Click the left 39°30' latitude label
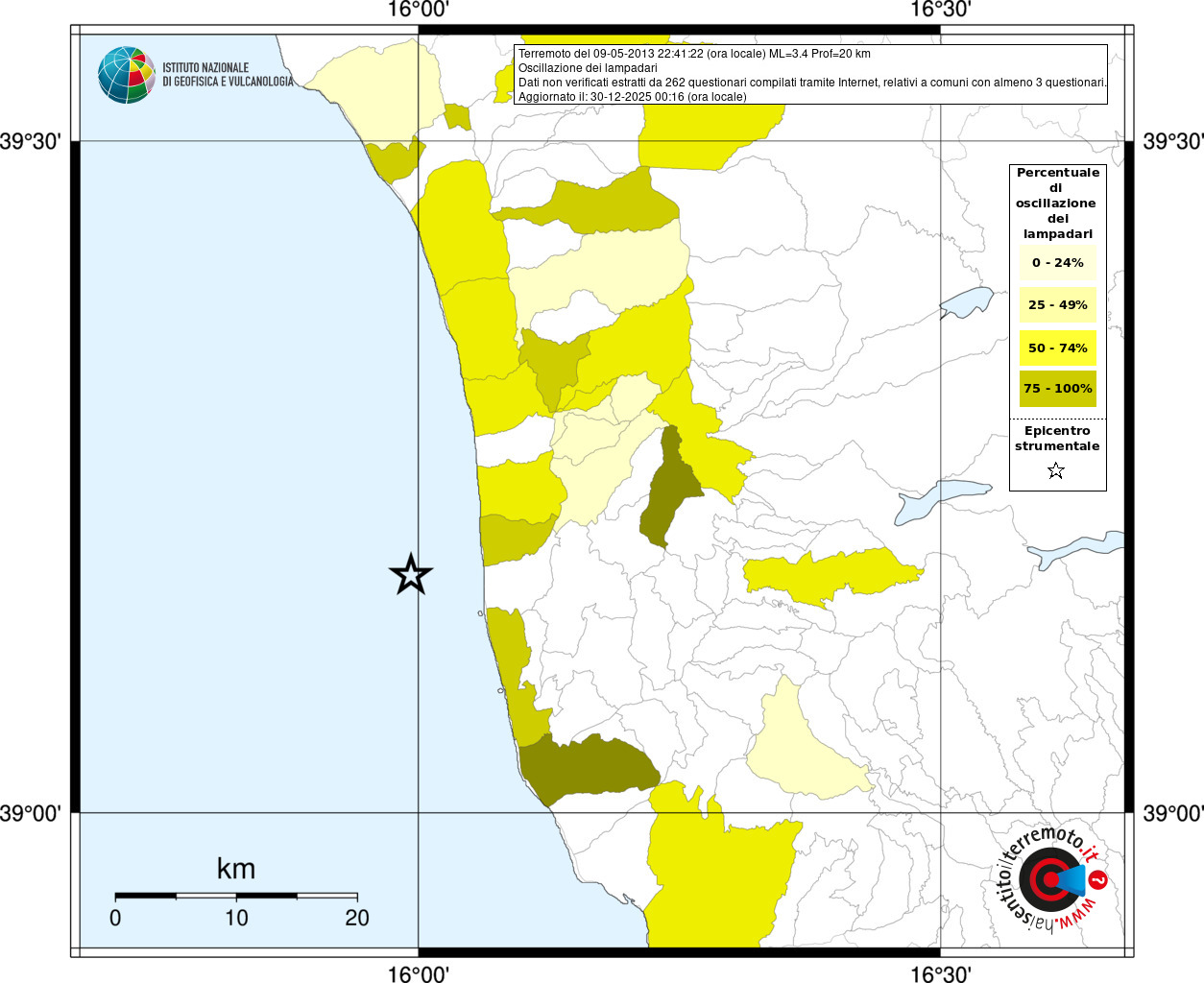1204x983 pixels. tap(32, 142)
